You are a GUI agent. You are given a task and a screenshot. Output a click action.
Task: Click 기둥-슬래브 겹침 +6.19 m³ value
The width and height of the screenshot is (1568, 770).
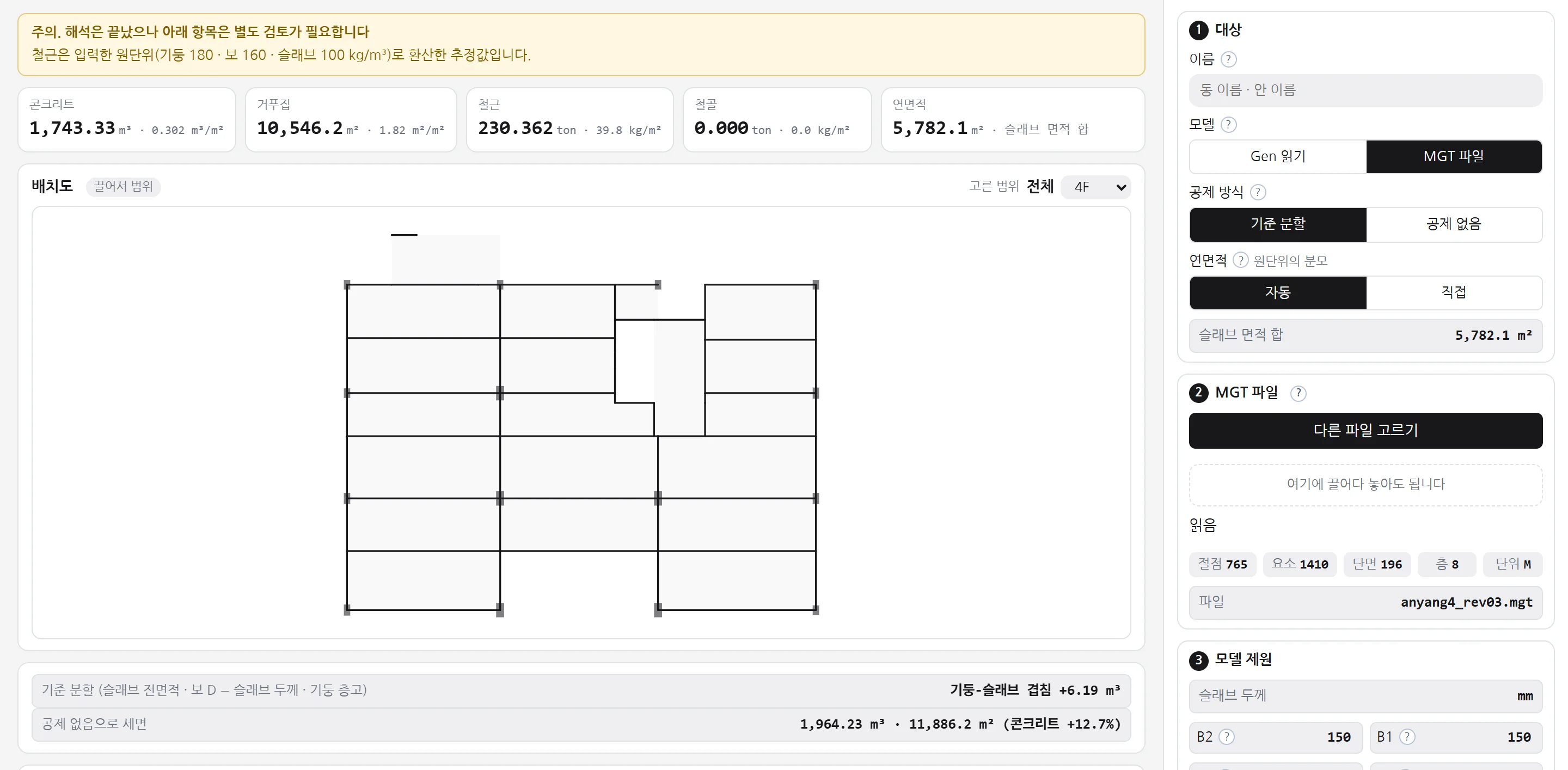1035,690
